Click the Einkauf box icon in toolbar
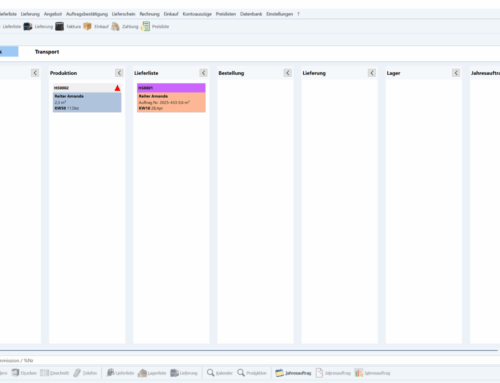Screen dimensions: 500x383 coord(87,27)
